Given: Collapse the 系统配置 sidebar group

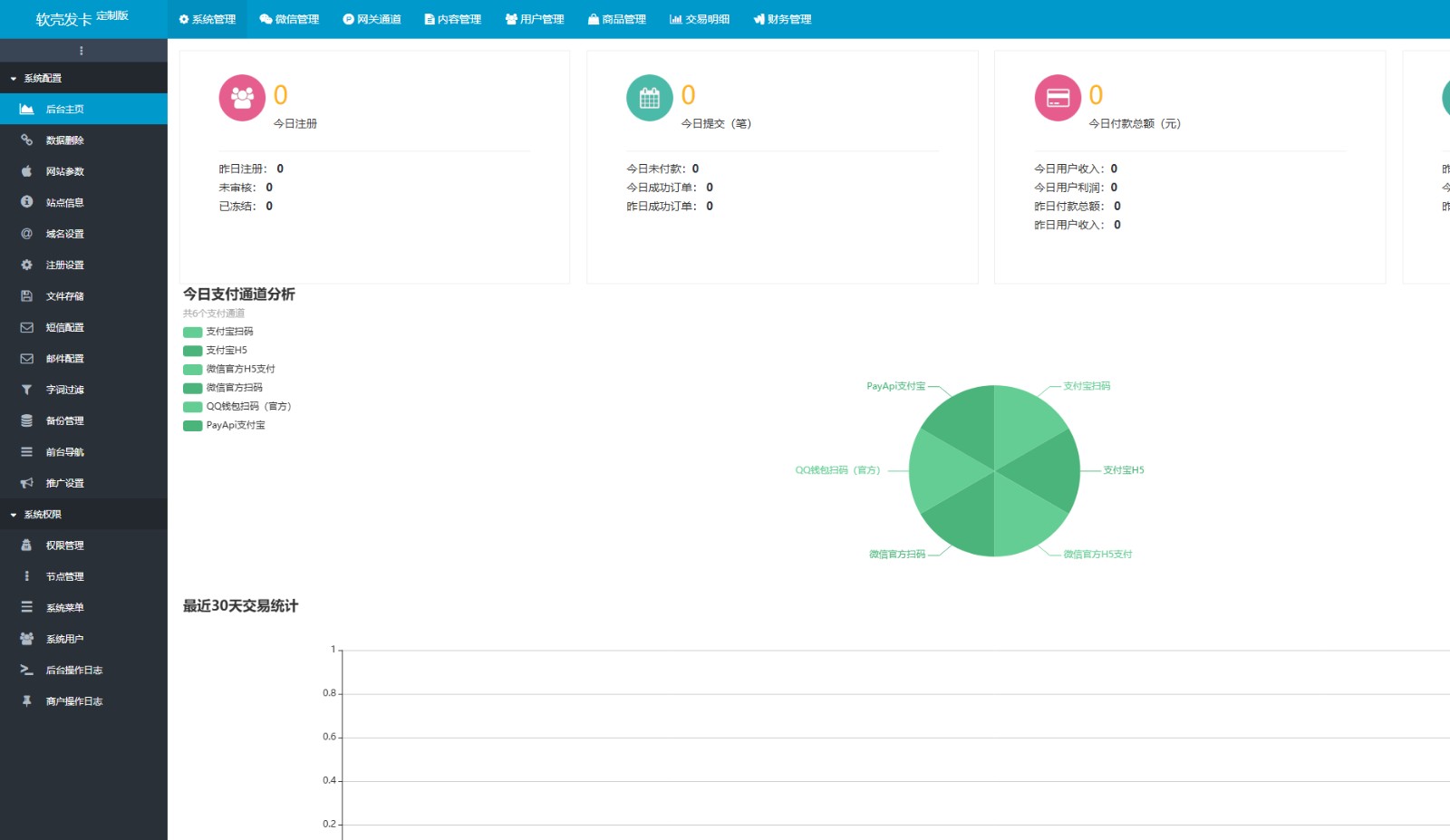Looking at the screenshot, I should [43, 79].
